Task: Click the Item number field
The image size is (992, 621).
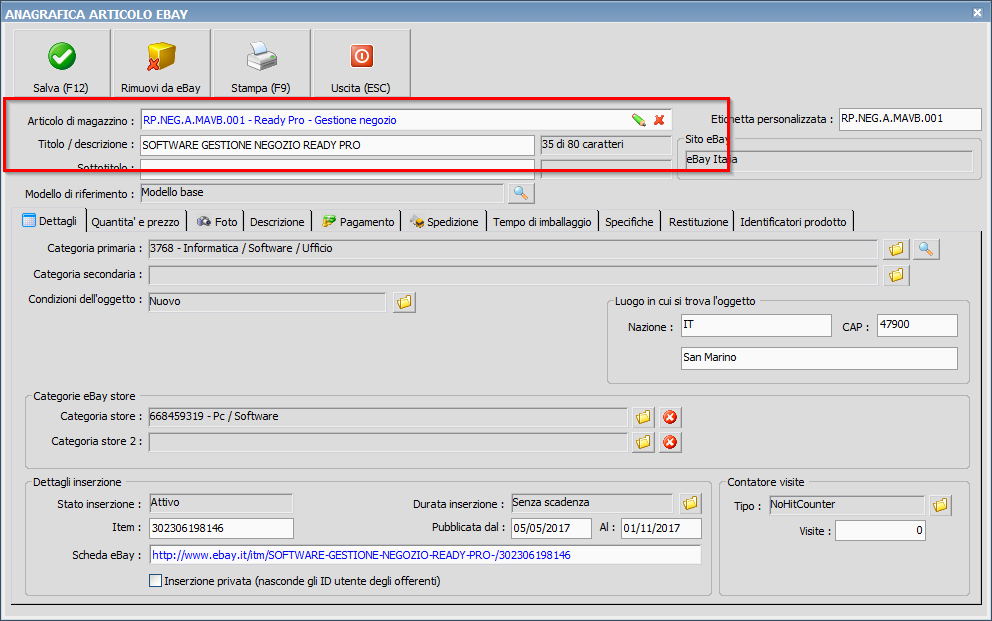Action: coord(221,528)
